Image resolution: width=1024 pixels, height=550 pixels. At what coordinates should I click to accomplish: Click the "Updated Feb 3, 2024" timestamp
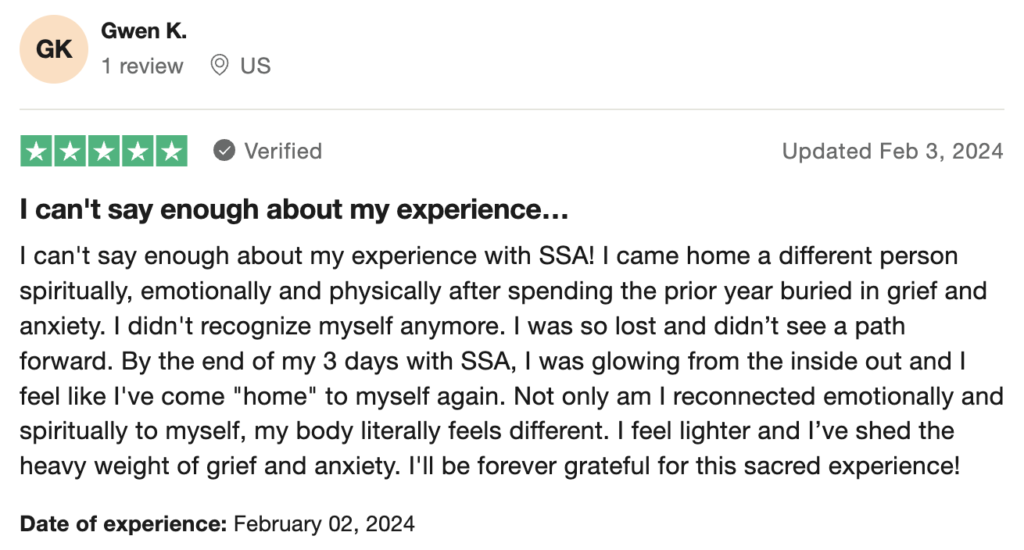point(892,151)
